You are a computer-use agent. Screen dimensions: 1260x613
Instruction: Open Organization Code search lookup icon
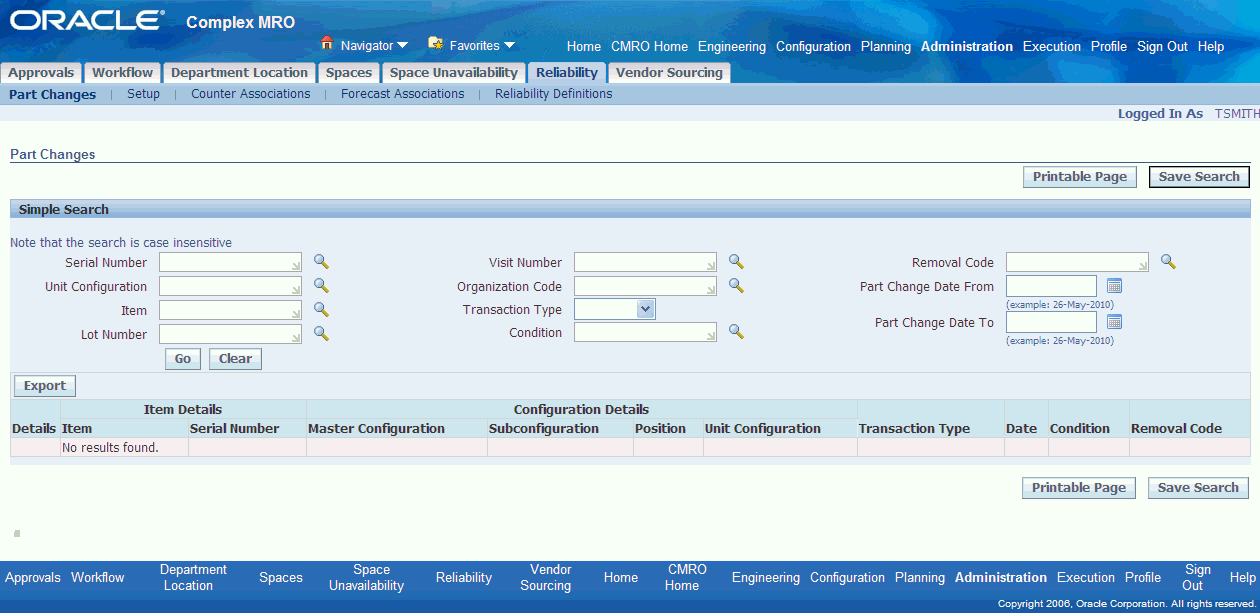click(736, 286)
